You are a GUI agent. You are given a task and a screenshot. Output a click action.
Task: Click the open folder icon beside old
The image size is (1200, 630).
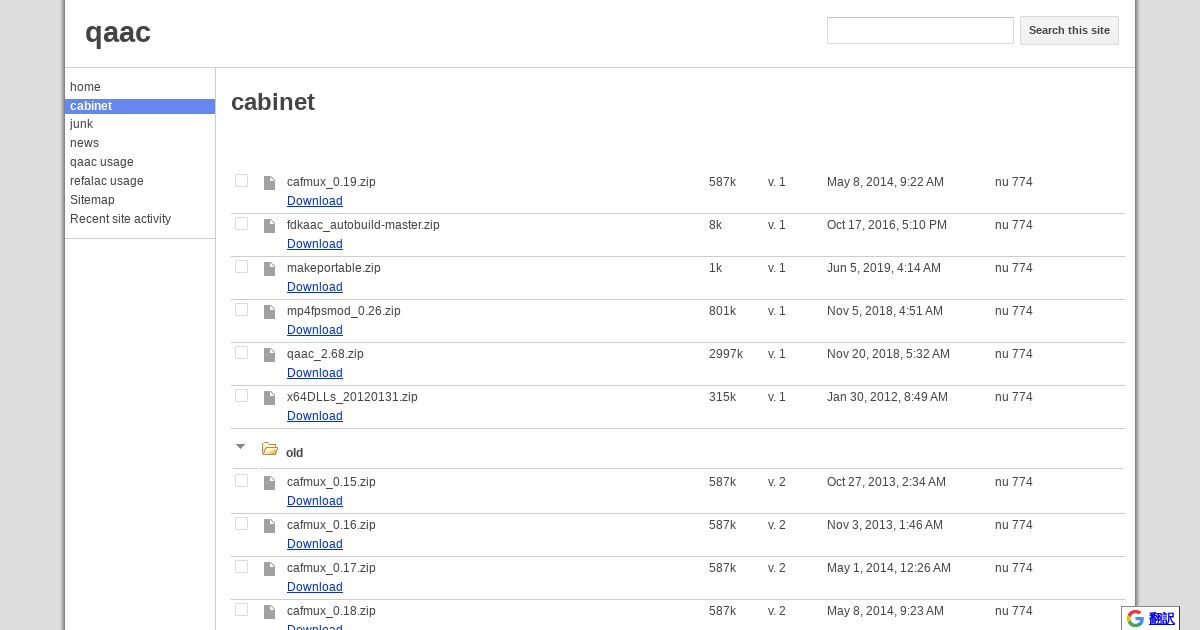point(270,449)
